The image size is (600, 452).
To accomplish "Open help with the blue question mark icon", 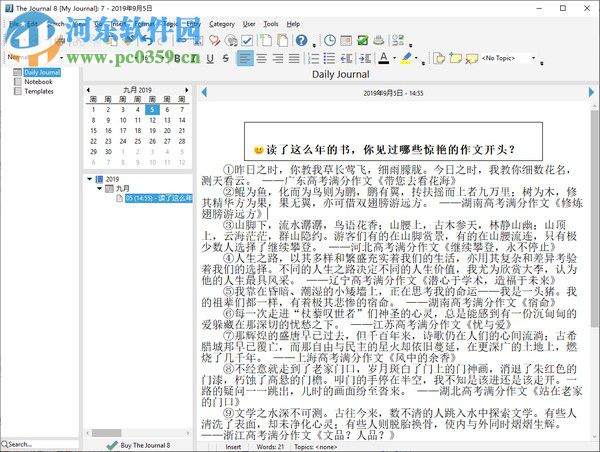I will (x=302, y=40).
